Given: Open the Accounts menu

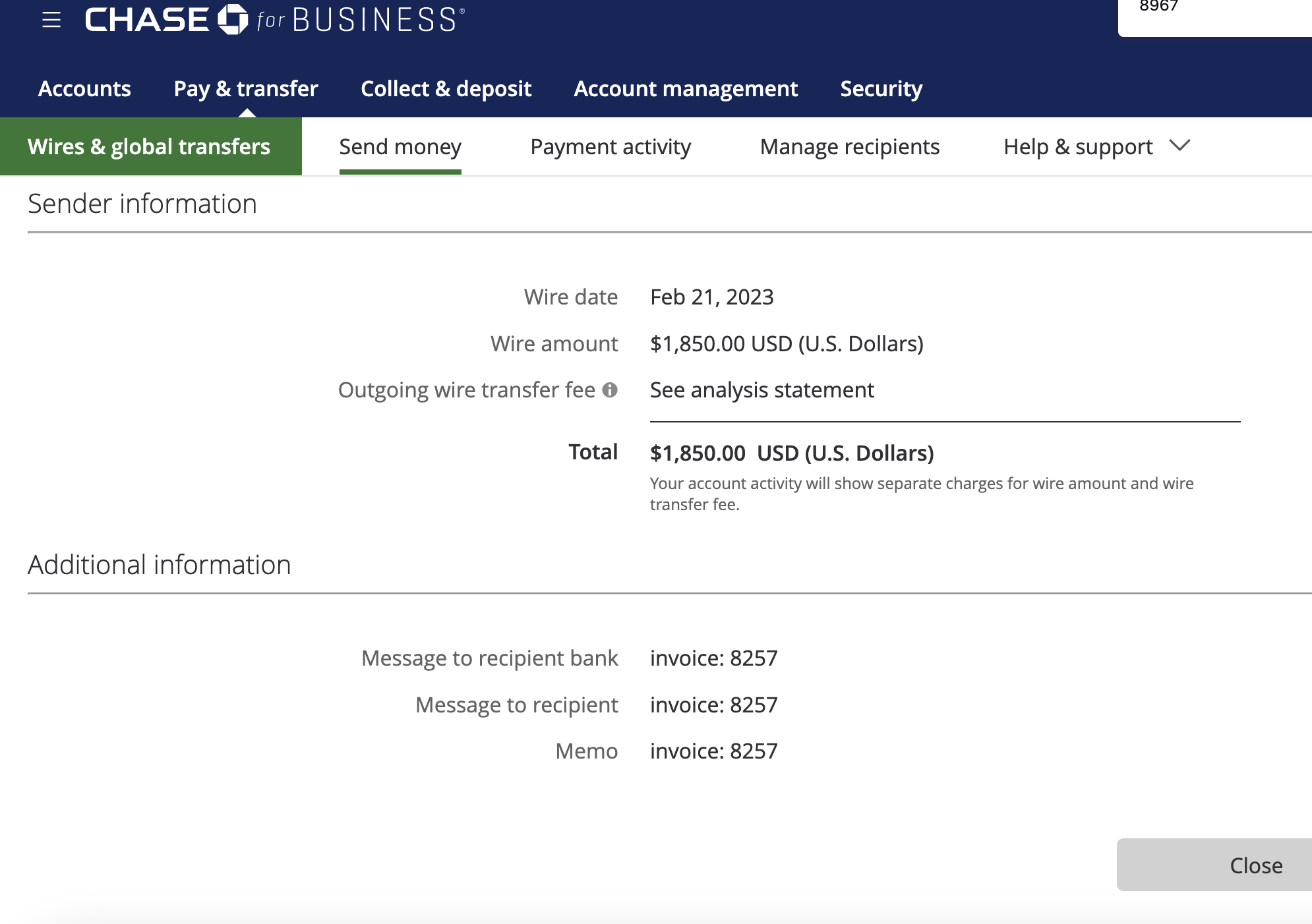Looking at the screenshot, I should coord(84,88).
